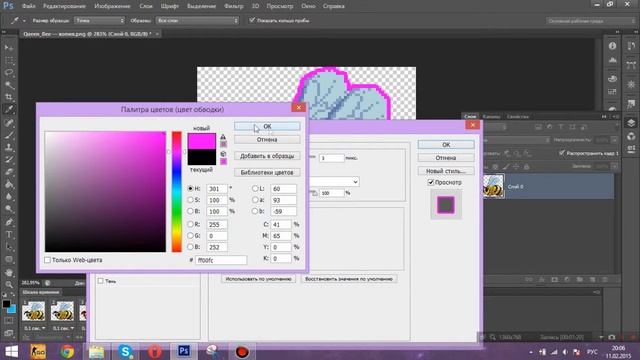This screenshot has width=640, height=360.
Task: Open the Layers panel icon in dock
Action: (631, 122)
